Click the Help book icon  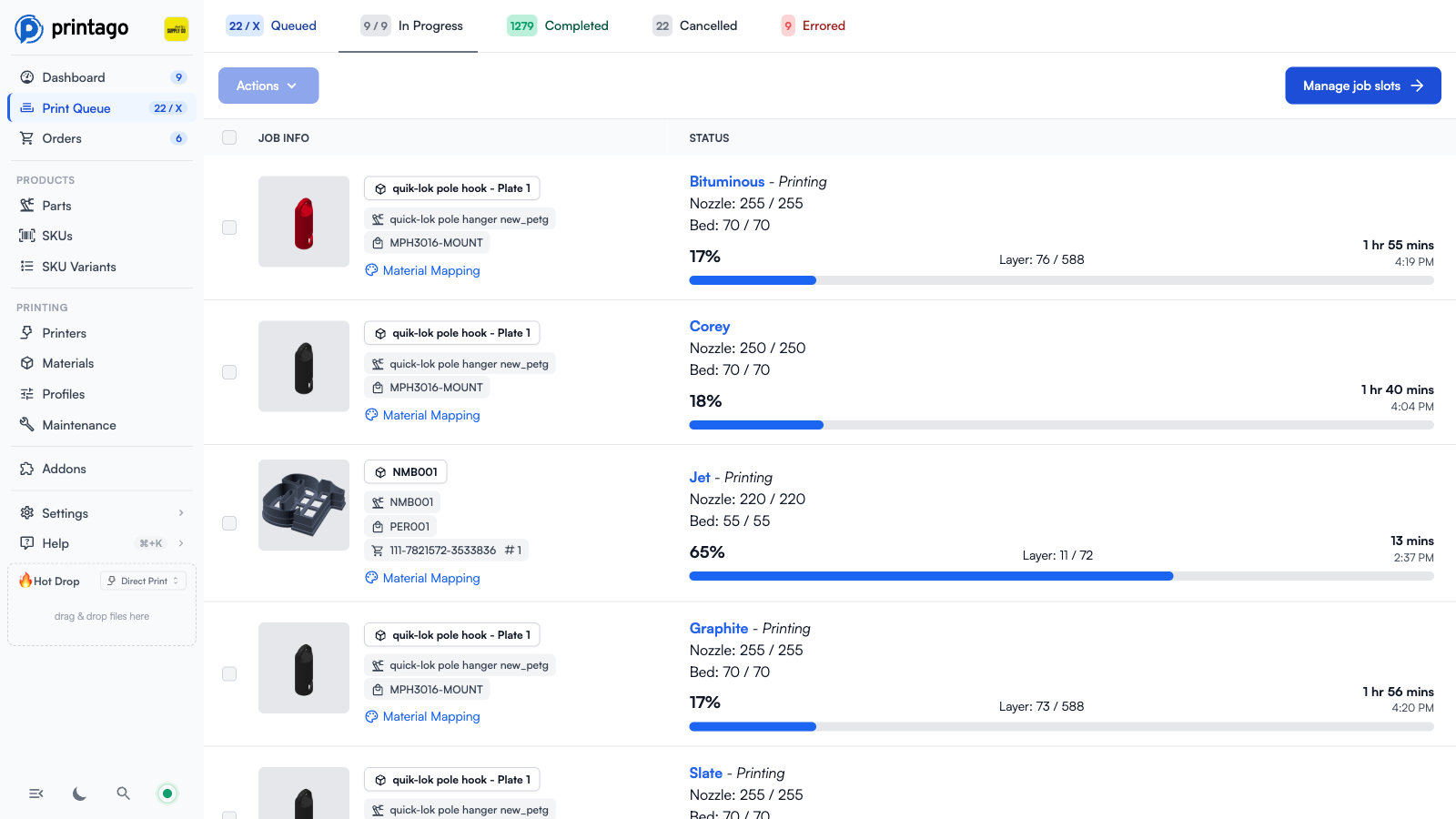[27, 543]
